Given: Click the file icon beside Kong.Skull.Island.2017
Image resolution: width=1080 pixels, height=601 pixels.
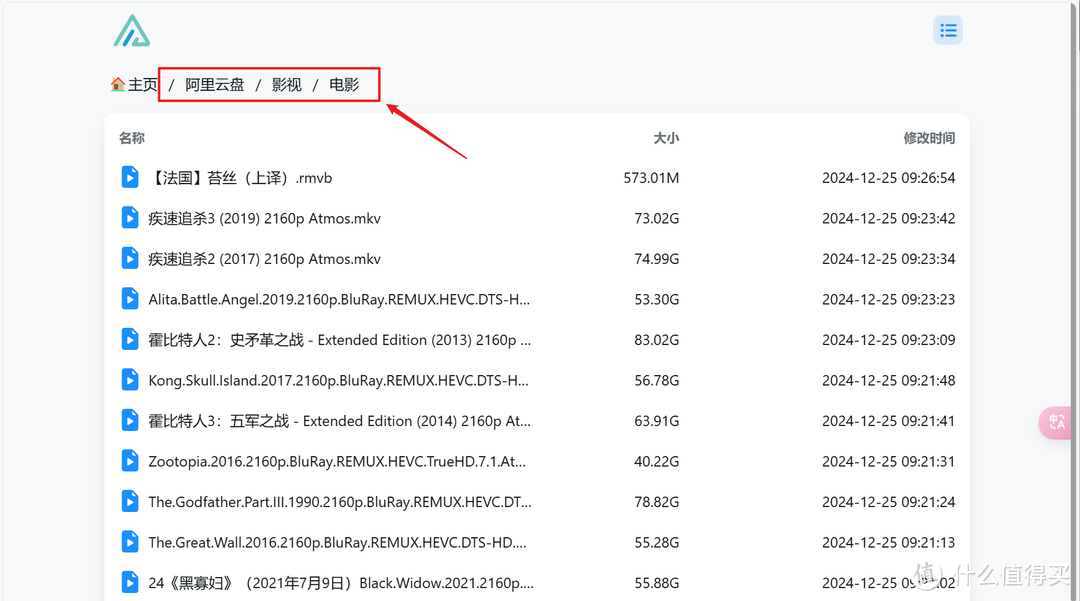Looking at the screenshot, I should [x=129, y=379].
